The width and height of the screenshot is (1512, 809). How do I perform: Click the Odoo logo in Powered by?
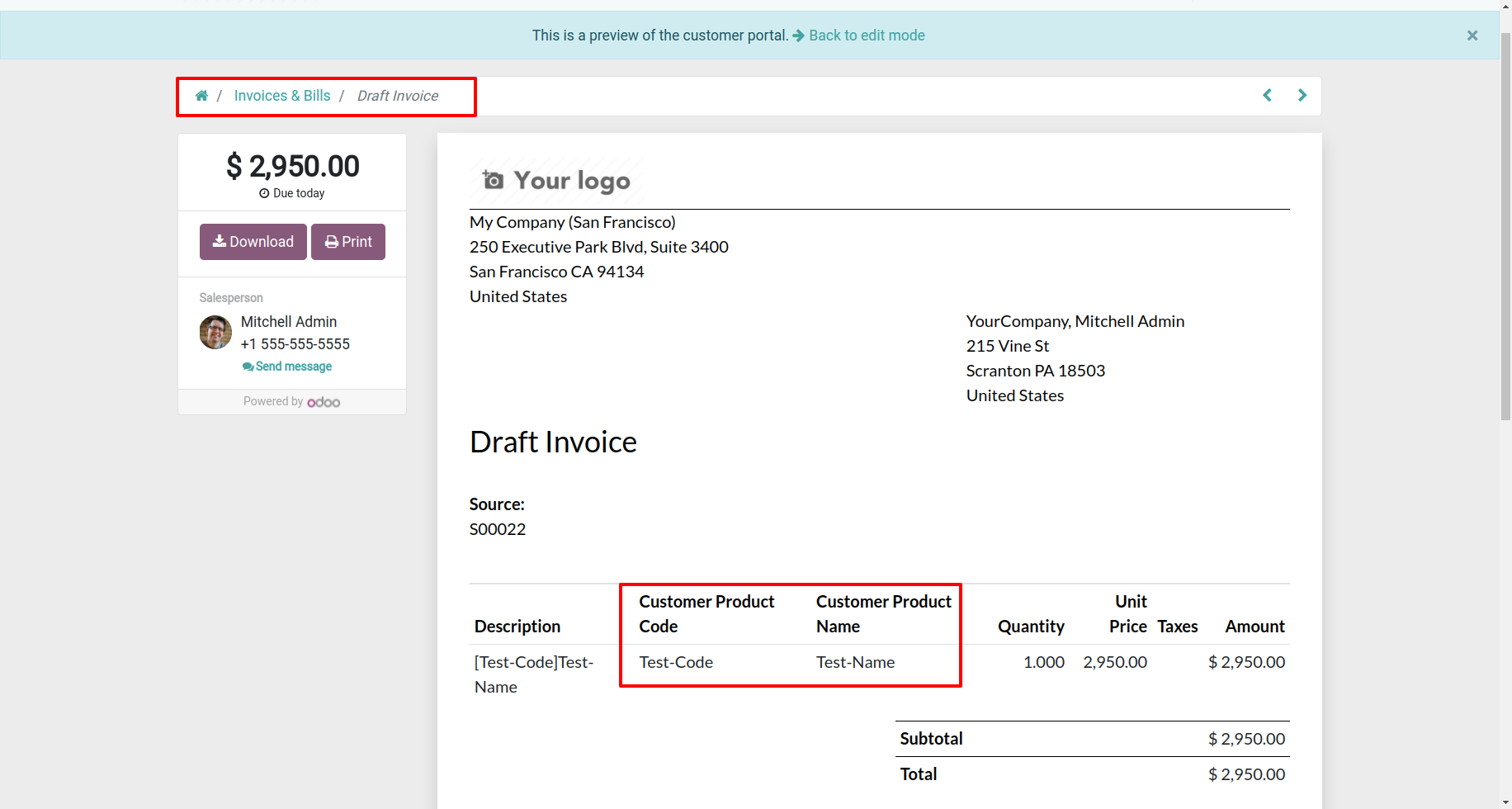click(324, 402)
